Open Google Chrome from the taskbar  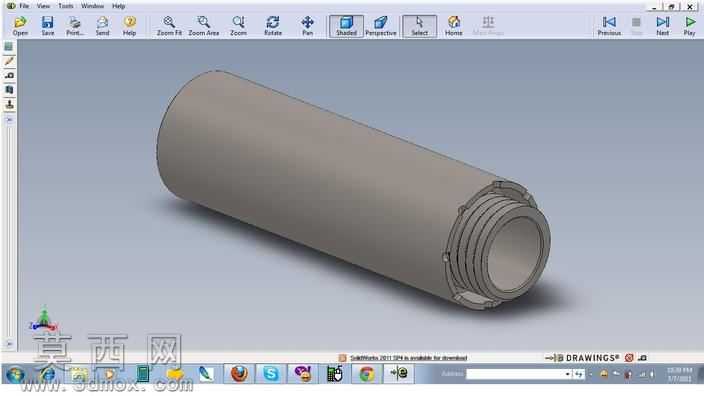pyautogui.click(x=366, y=374)
